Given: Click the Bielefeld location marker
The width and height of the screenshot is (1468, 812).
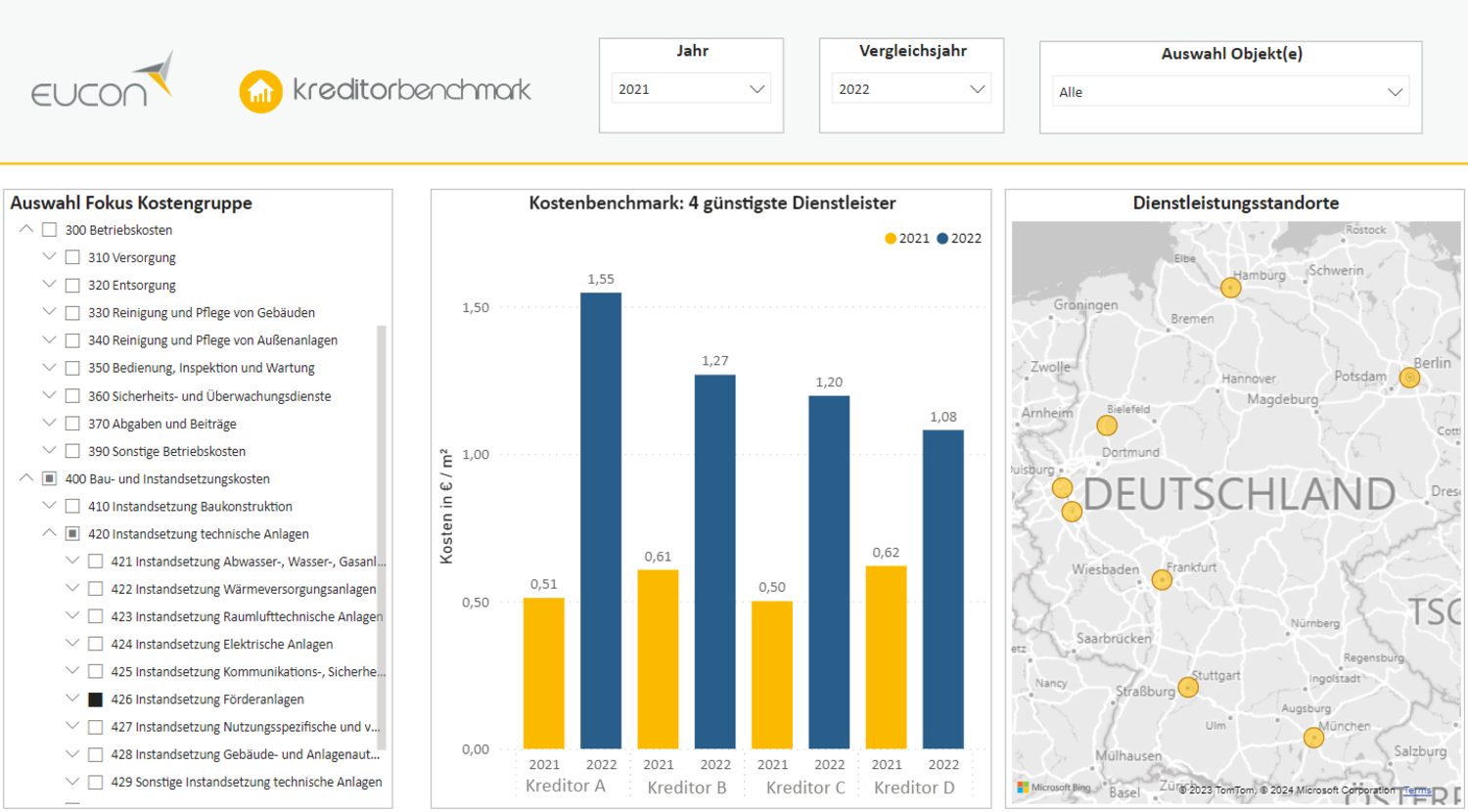Looking at the screenshot, I should click(1107, 426).
